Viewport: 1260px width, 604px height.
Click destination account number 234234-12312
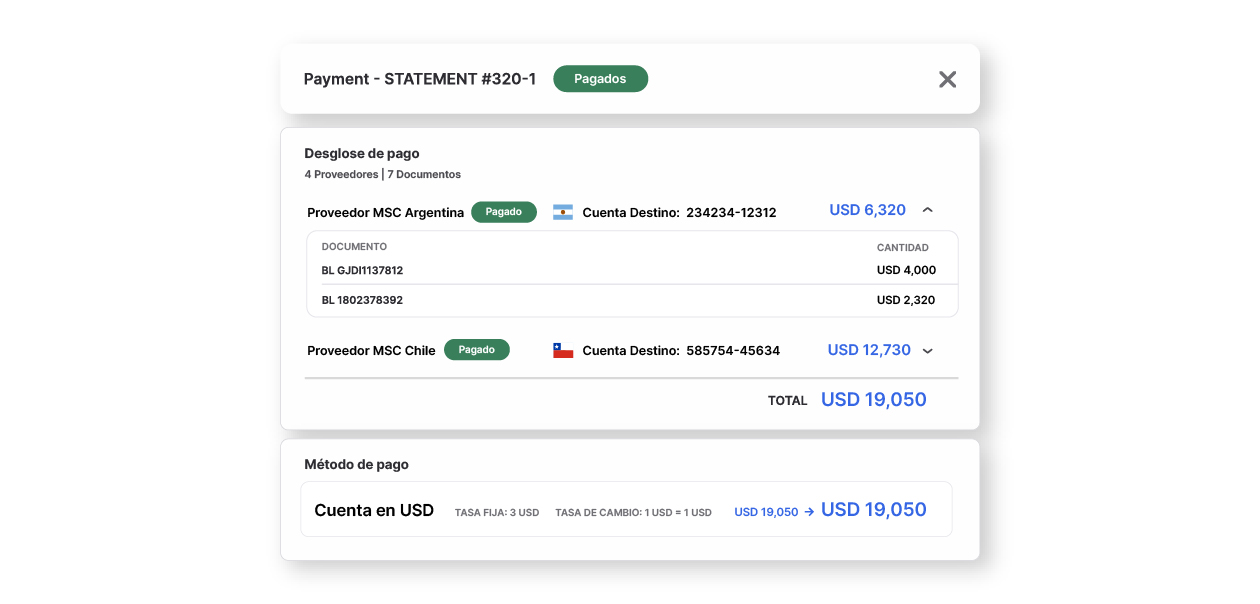click(731, 212)
